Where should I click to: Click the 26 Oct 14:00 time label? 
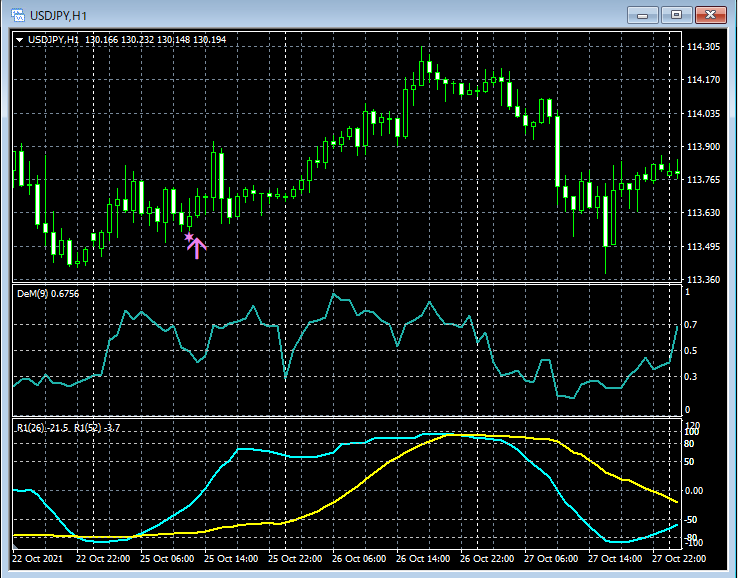point(423,557)
